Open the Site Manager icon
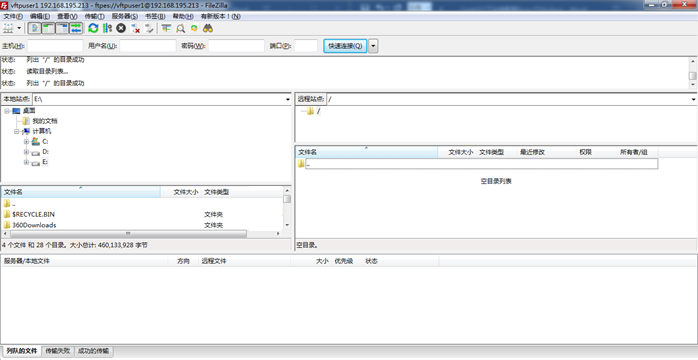Screen dimensions: 698x360 coord(8,28)
